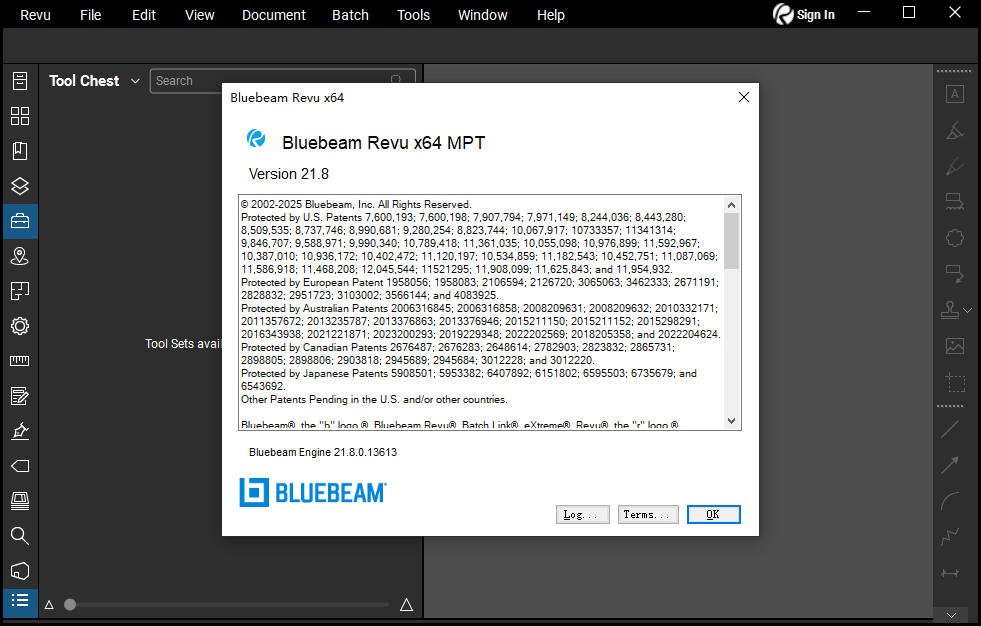Toggle the Markups List icon at bottom
981x626 pixels.
(20, 601)
